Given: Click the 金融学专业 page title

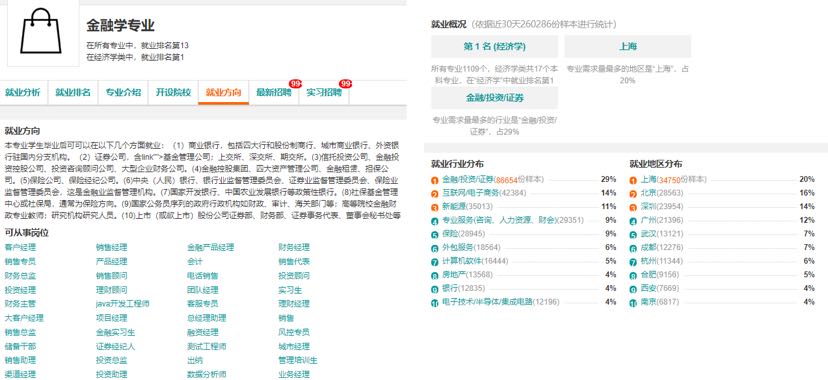Looking at the screenshot, I should point(120,25).
